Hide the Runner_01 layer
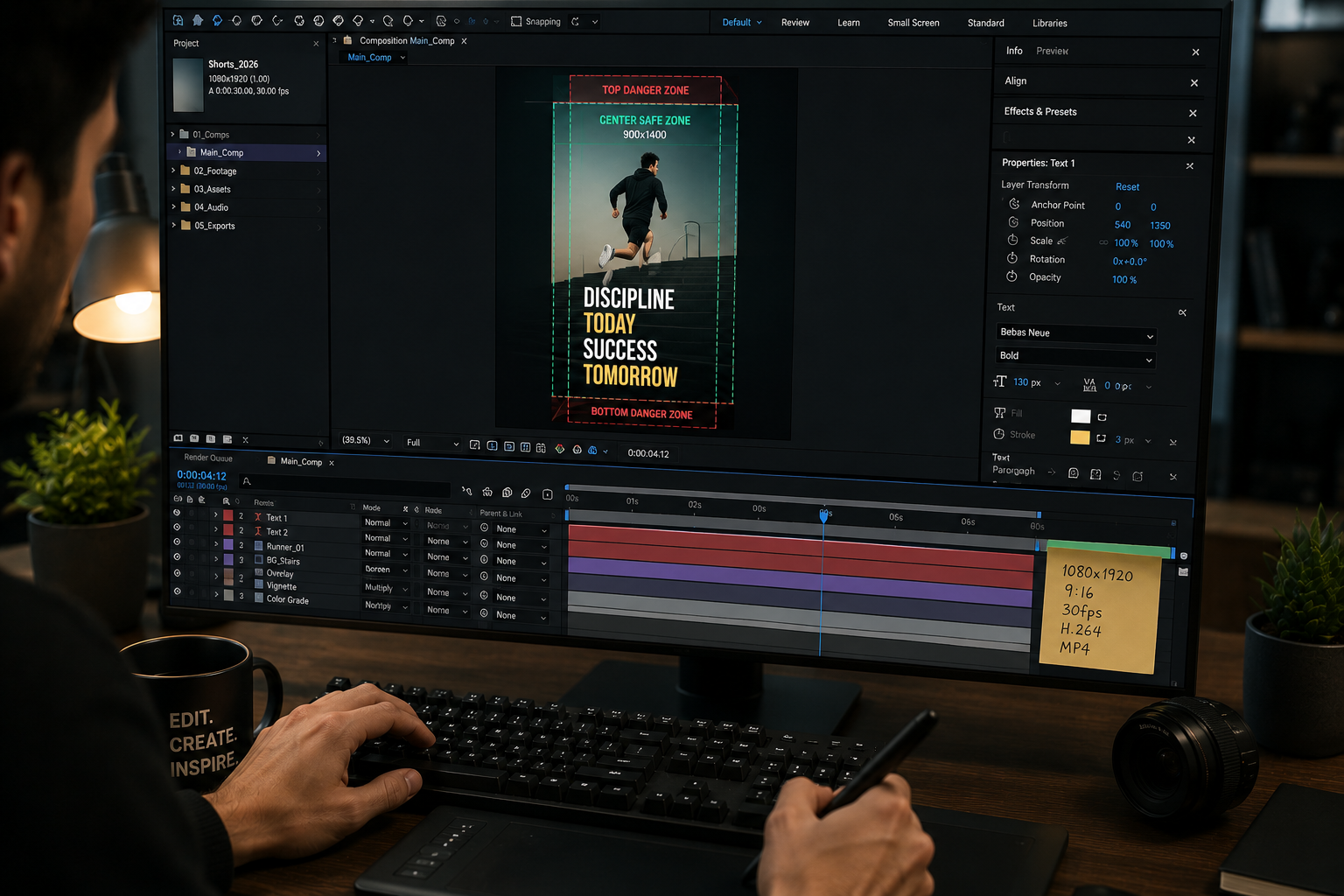This screenshot has width=1344, height=896. pos(177,542)
